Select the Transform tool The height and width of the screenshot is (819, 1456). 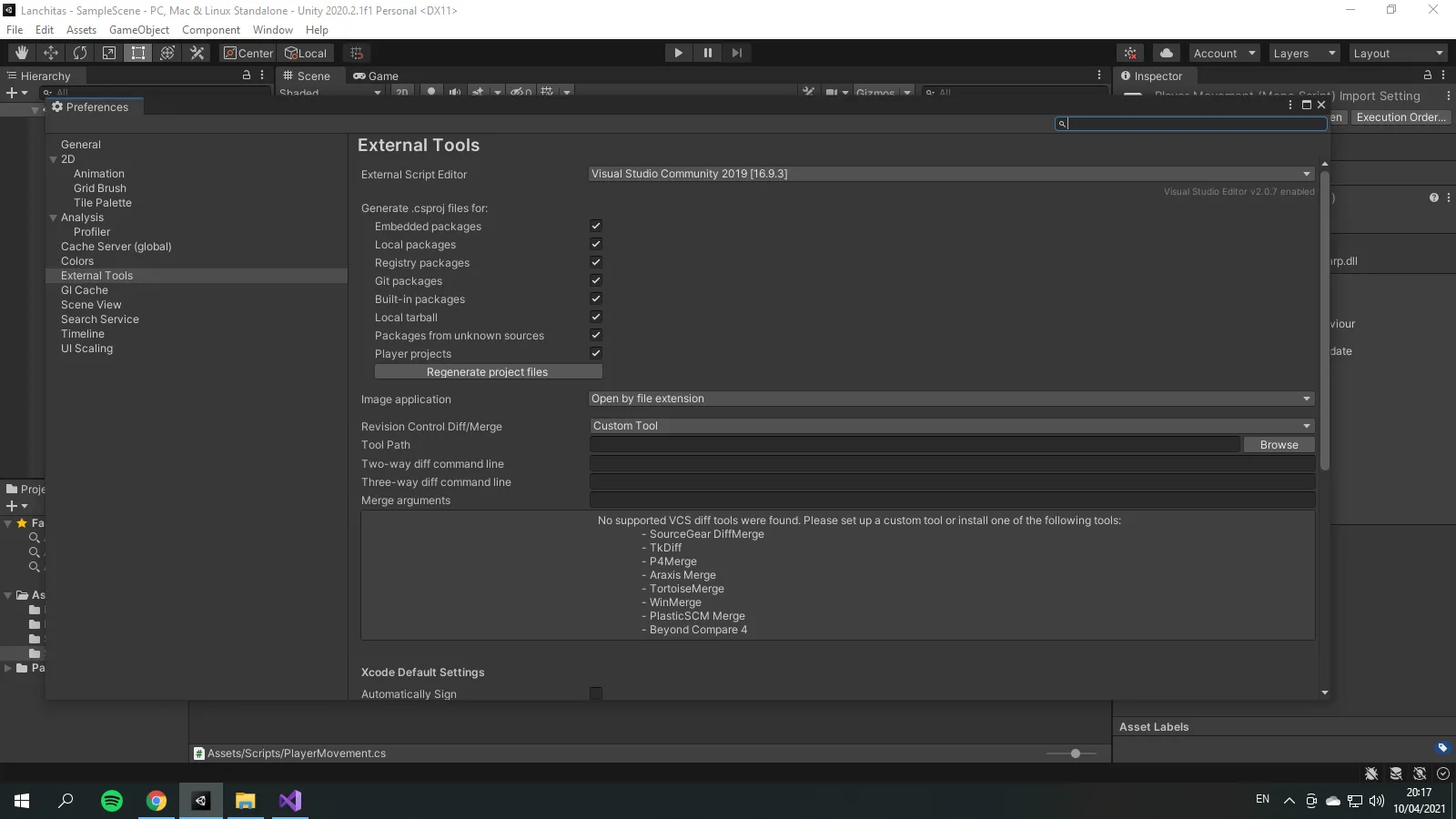(x=167, y=53)
